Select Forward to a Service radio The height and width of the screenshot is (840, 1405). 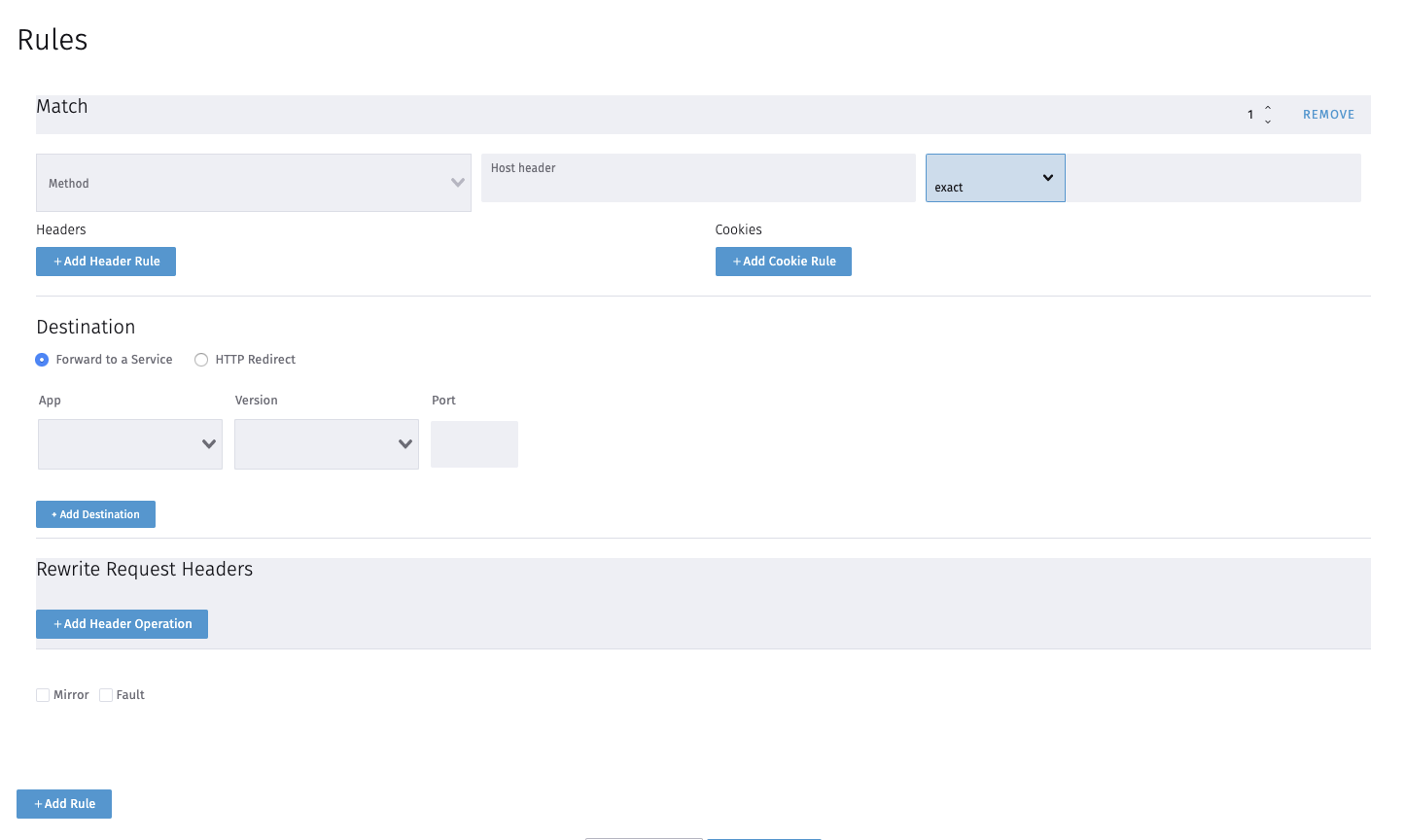pos(42,360)
